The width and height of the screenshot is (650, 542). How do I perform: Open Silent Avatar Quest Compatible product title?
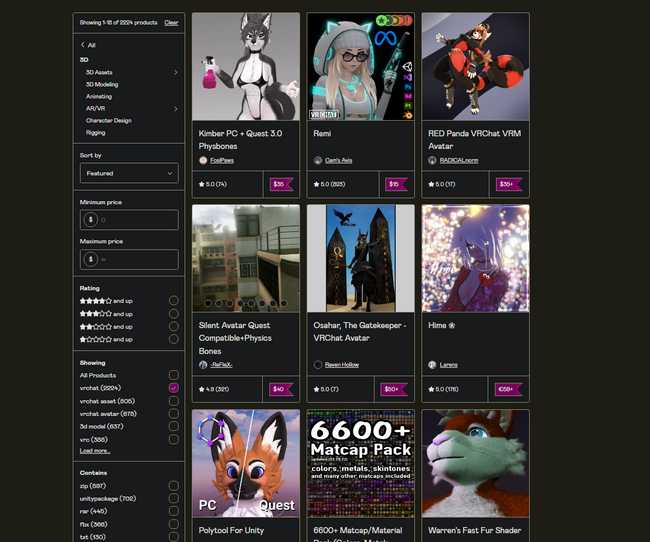coord(235,338)
